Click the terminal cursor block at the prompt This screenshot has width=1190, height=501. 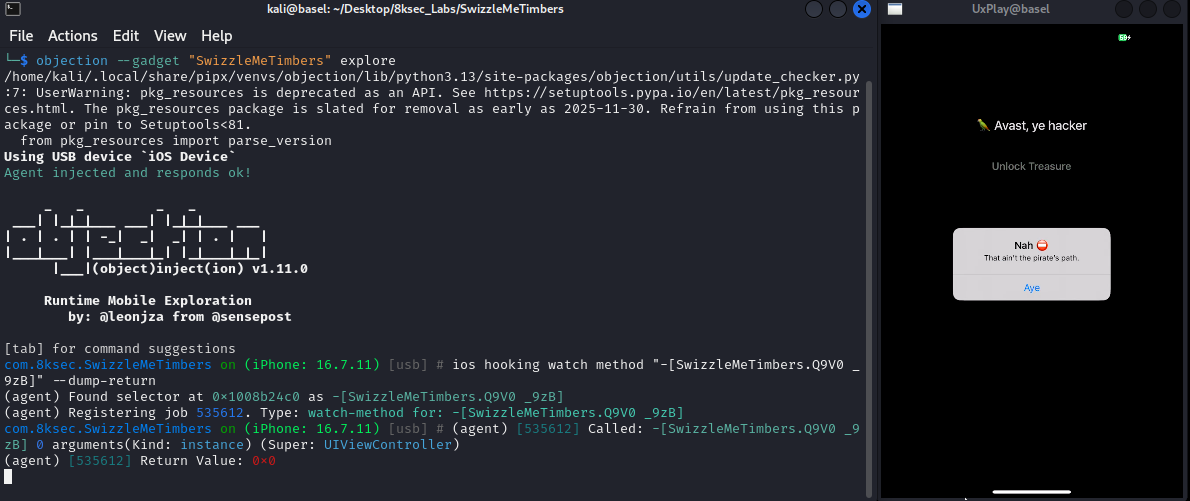point(8,476)
